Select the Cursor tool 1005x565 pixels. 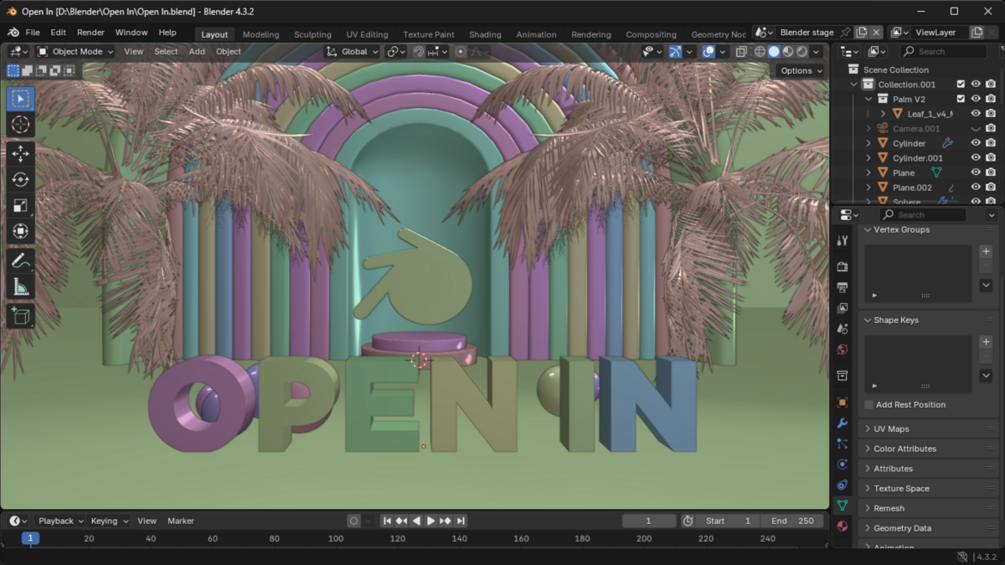[21, 124]
